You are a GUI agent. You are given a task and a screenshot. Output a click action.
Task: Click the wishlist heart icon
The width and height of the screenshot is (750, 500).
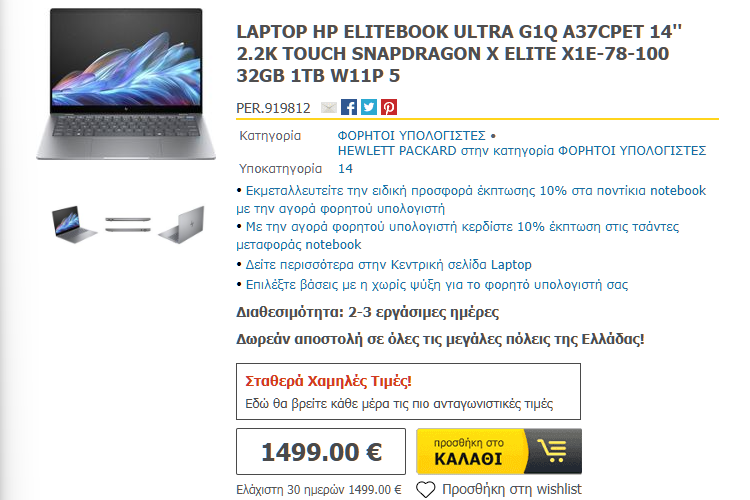pyautogui.click(x=425, y=489)
